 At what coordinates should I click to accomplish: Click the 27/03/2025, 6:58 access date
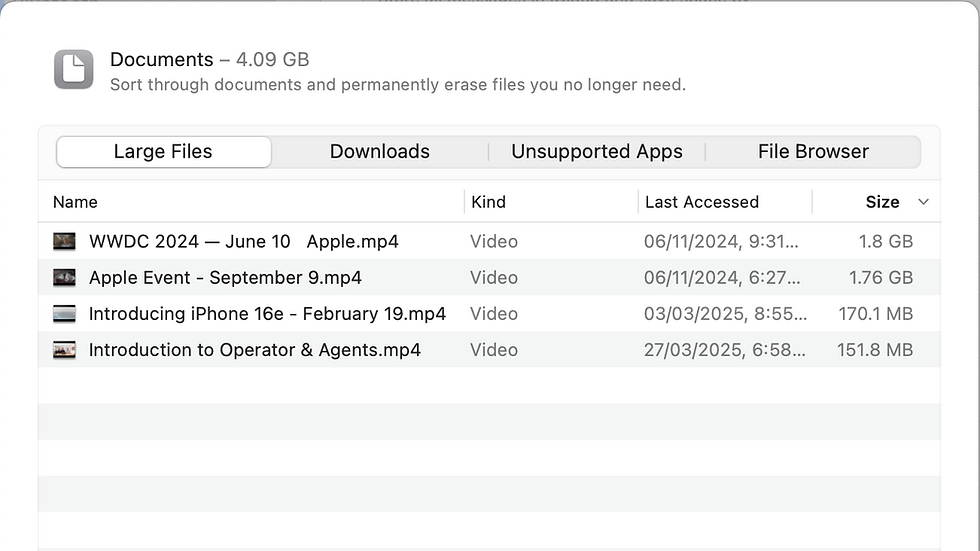point(725,350)
